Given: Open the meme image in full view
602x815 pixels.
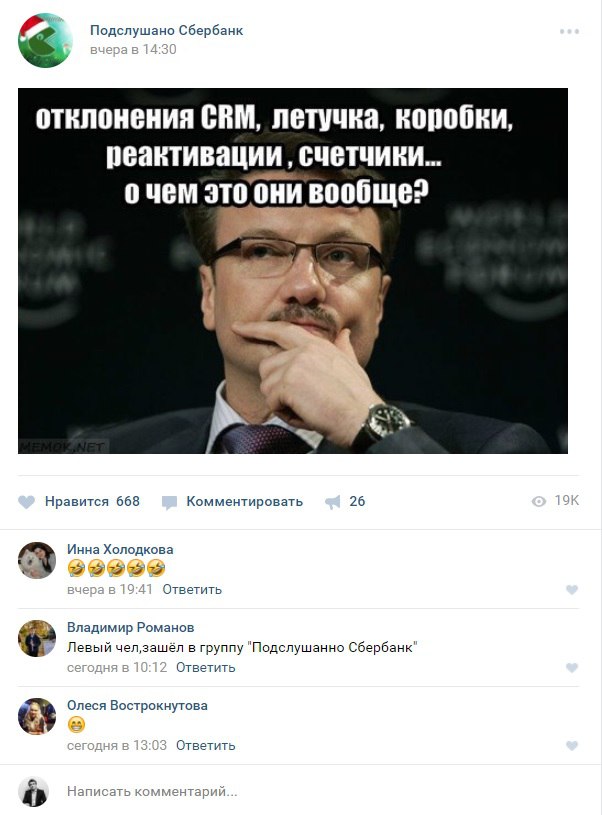Looking at the screenshot, I should (x=293, y=271).
